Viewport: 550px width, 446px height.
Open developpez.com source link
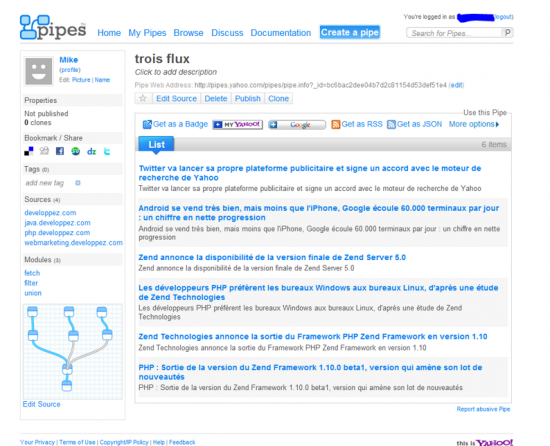50,213
